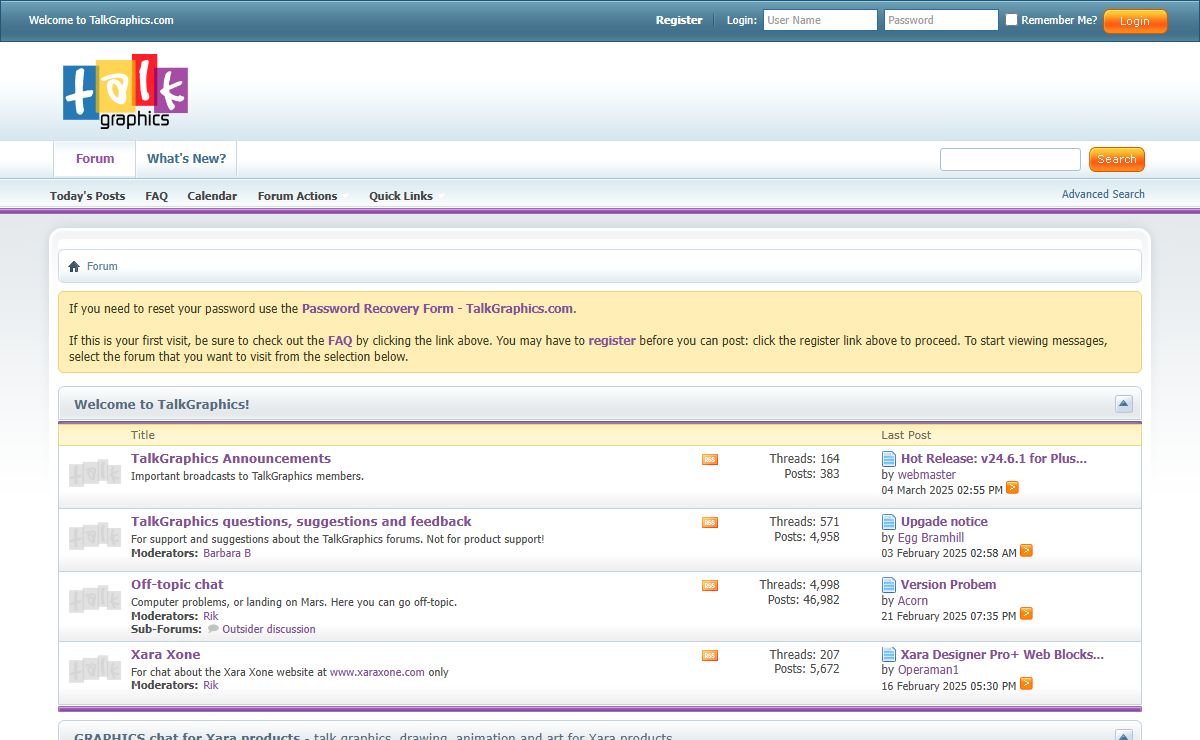Click post icon beside Version Probem
Viewport: 1200px width, 740px height.
(889, 585)
